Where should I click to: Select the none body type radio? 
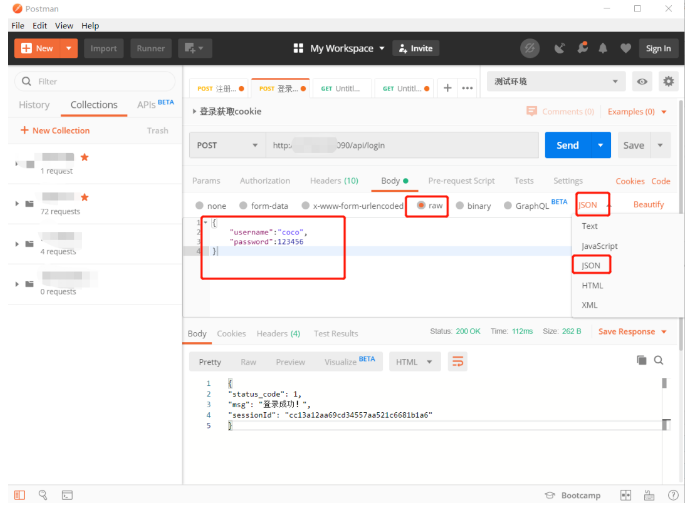(199, 206)
